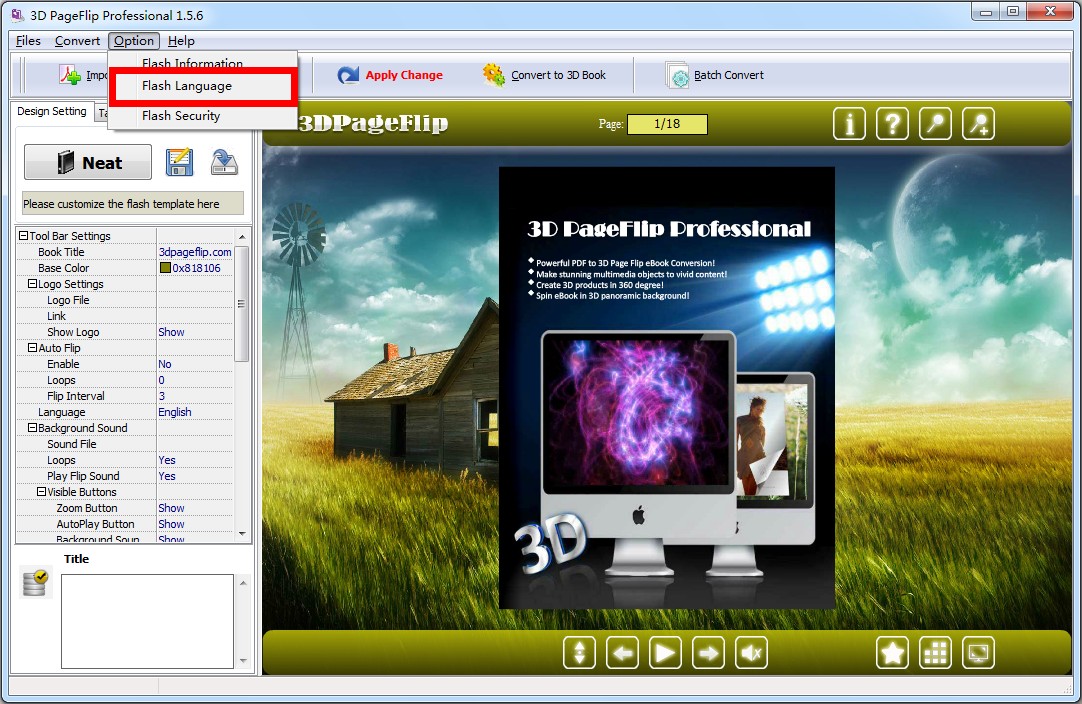
Task: Click the Import PDF icon in toolbar
Action: 70,75
